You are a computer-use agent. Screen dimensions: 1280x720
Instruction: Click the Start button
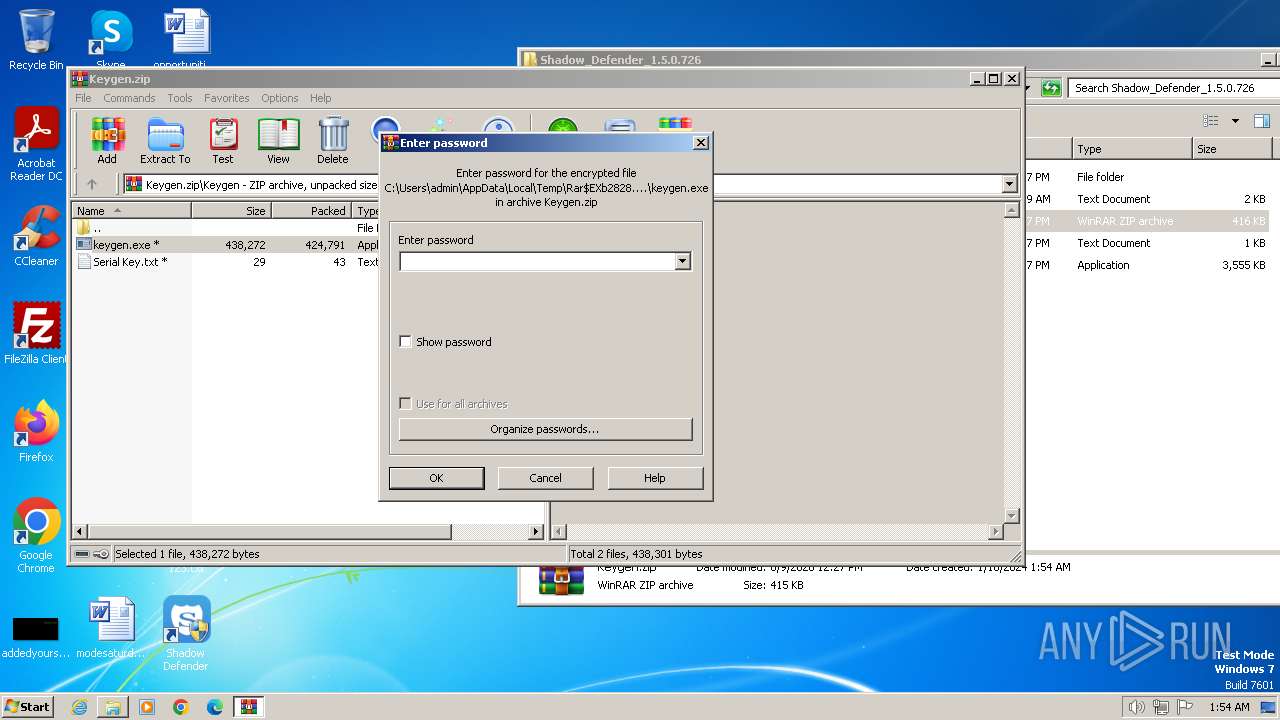pos(28,706)
